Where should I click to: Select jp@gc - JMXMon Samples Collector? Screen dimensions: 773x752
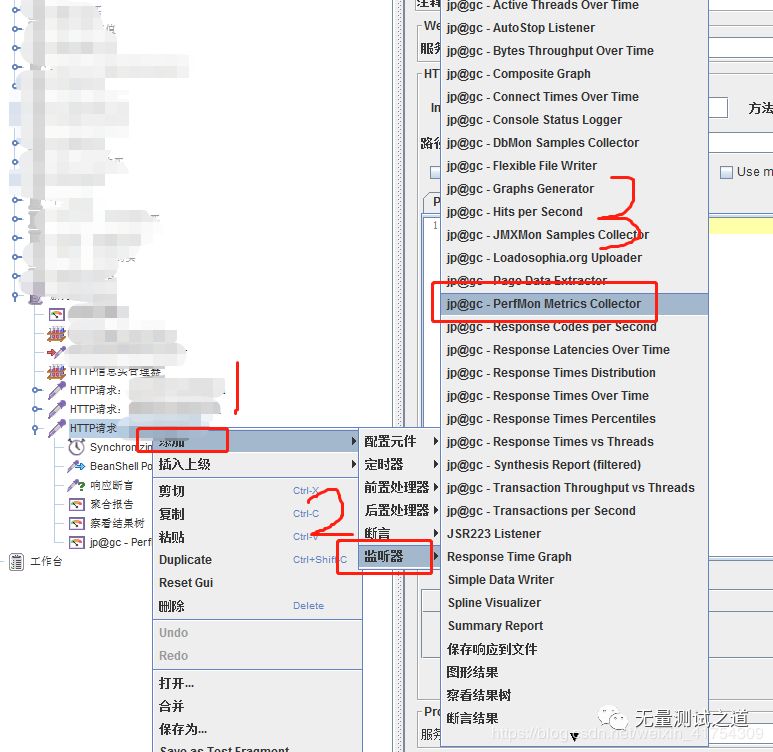point(574,234)
